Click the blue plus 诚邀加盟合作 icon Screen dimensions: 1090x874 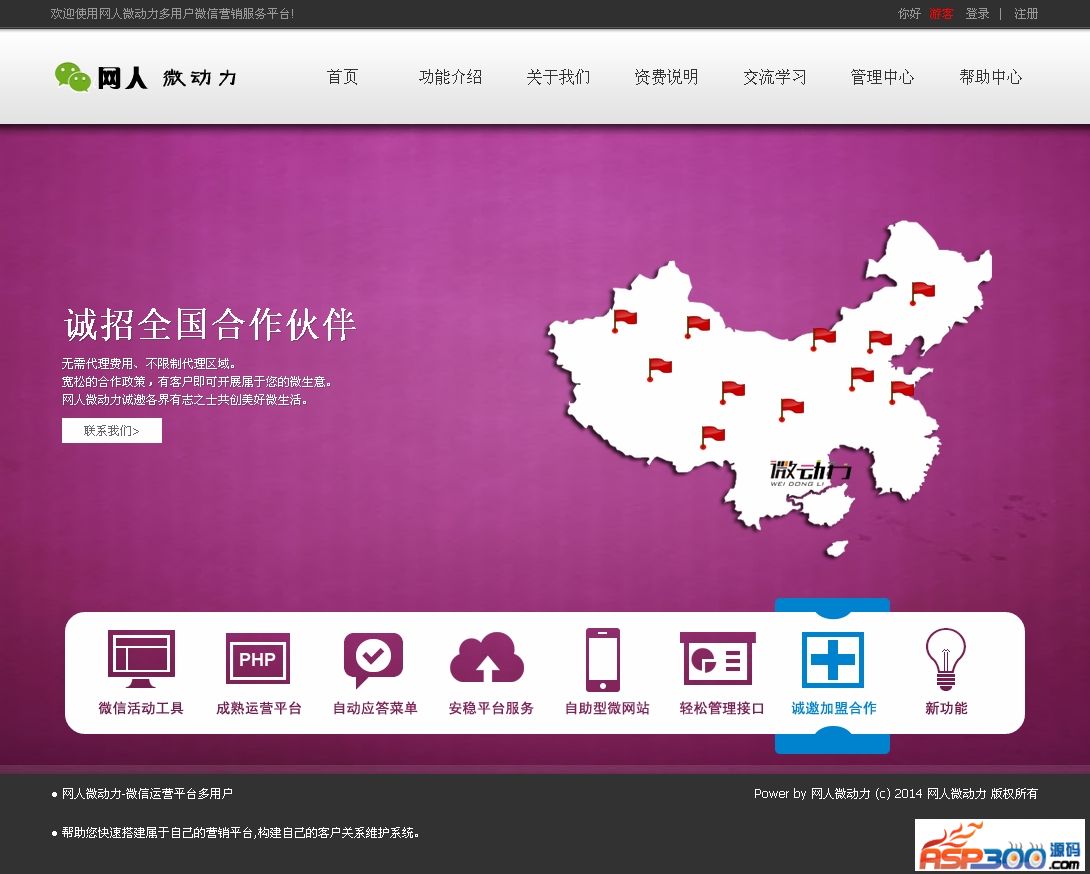pos(833,660)
